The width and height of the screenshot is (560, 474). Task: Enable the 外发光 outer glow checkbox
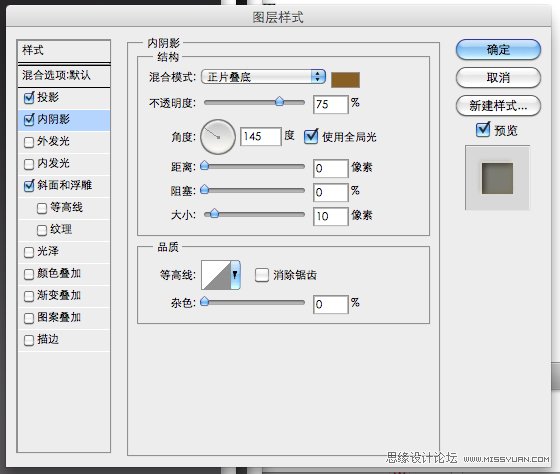pyautogui.click(x=29, y=142)
